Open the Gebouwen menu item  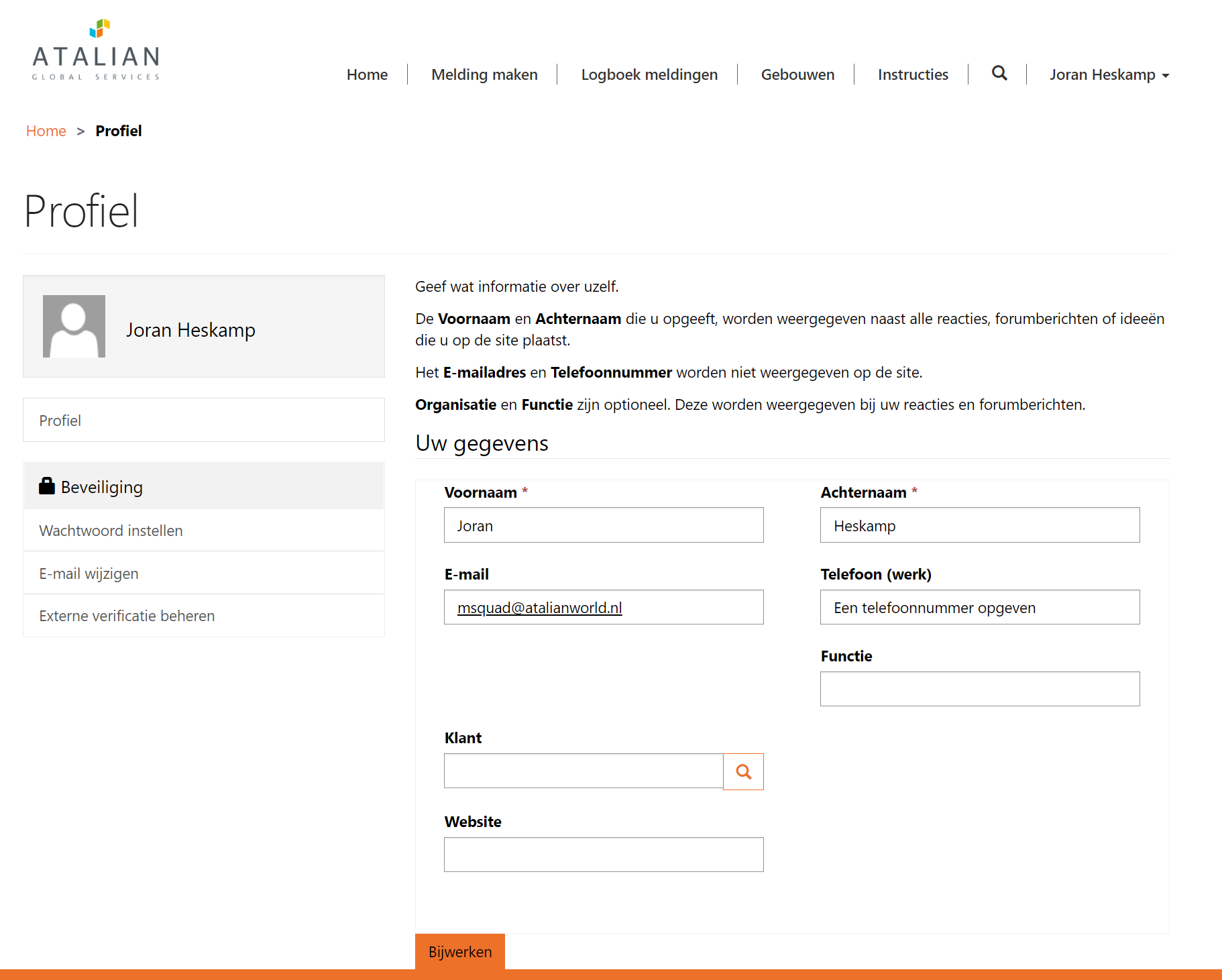pos(797,75)
